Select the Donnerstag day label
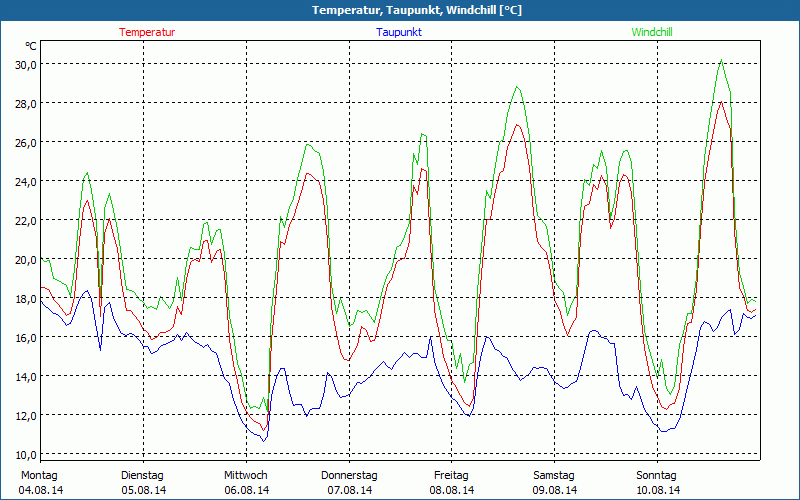The height and width of the screenshot is (500, 800). pyautogui.click(x=349, y=475)
